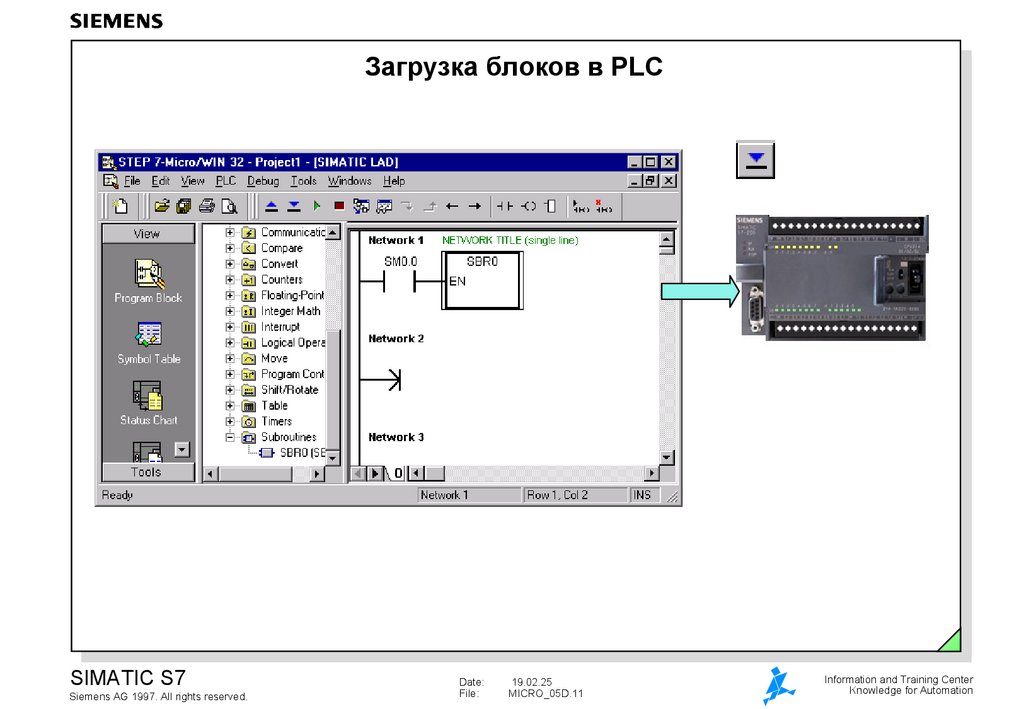The image size is (1024, 709).
Task: Insert a box using the toolbar icon
Action: coord(551,206)
